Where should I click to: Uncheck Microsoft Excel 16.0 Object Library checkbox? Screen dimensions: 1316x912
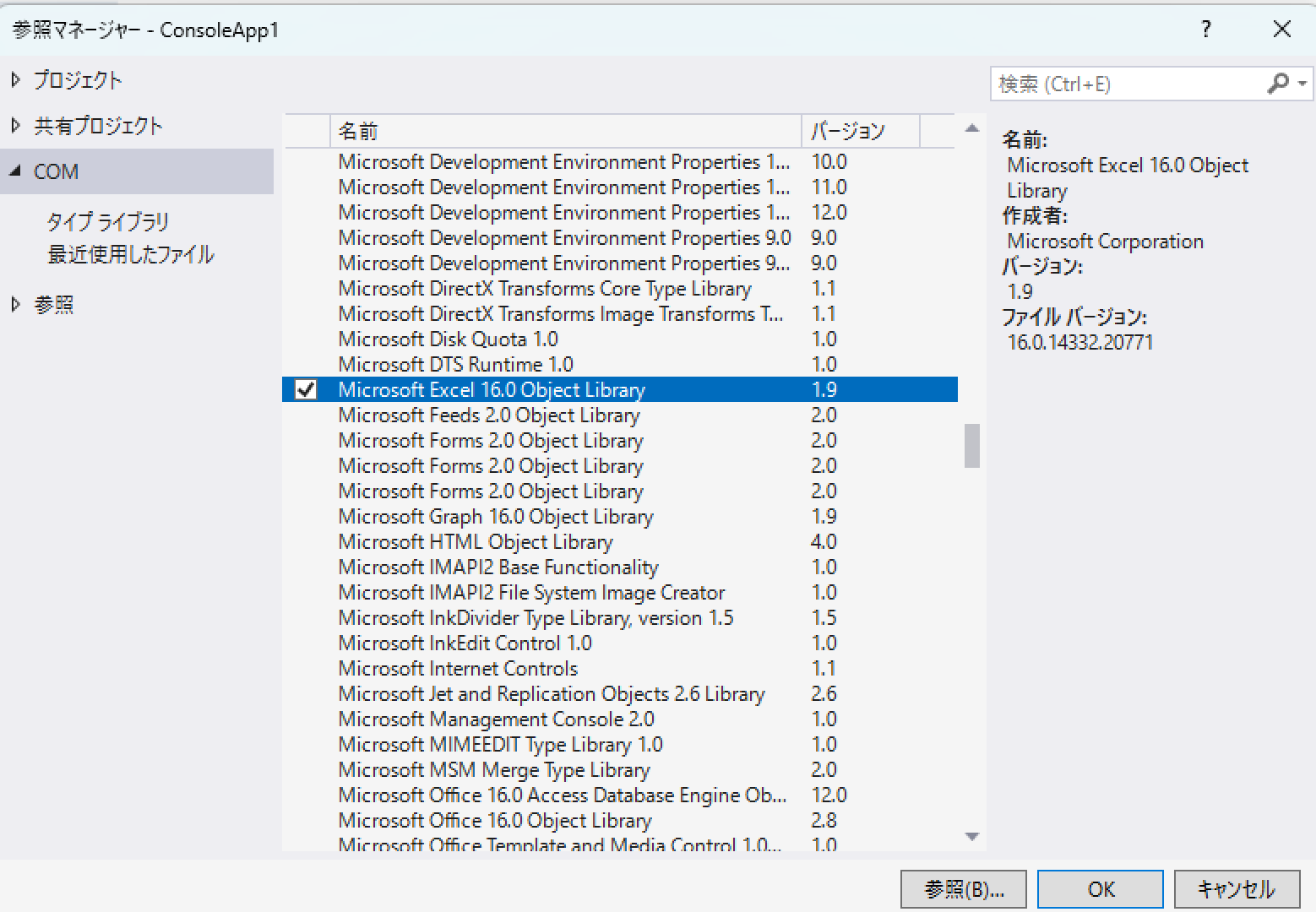coord(306,389)
